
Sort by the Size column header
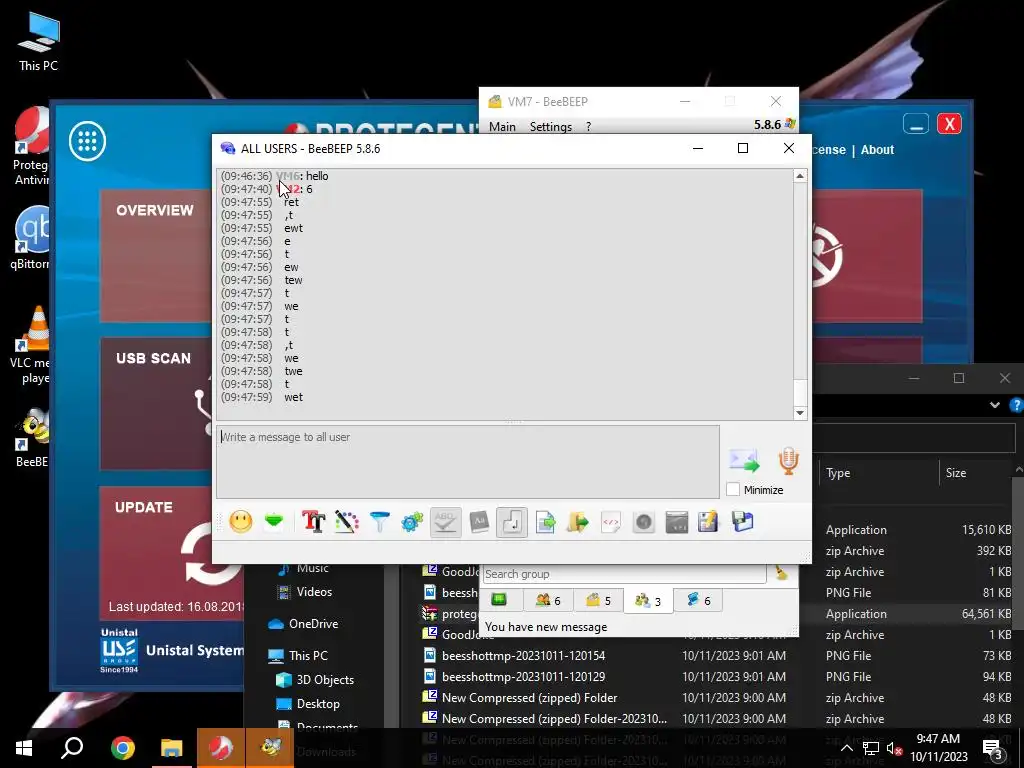(x=955, y=473)
